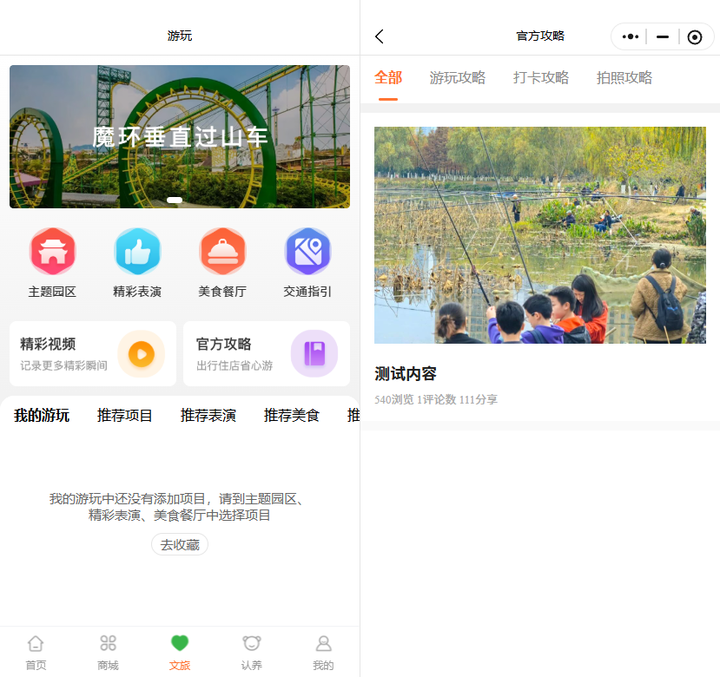Switch to the 游玩攻略 tab
The image size is (720, 677).
tap(457, 78)
